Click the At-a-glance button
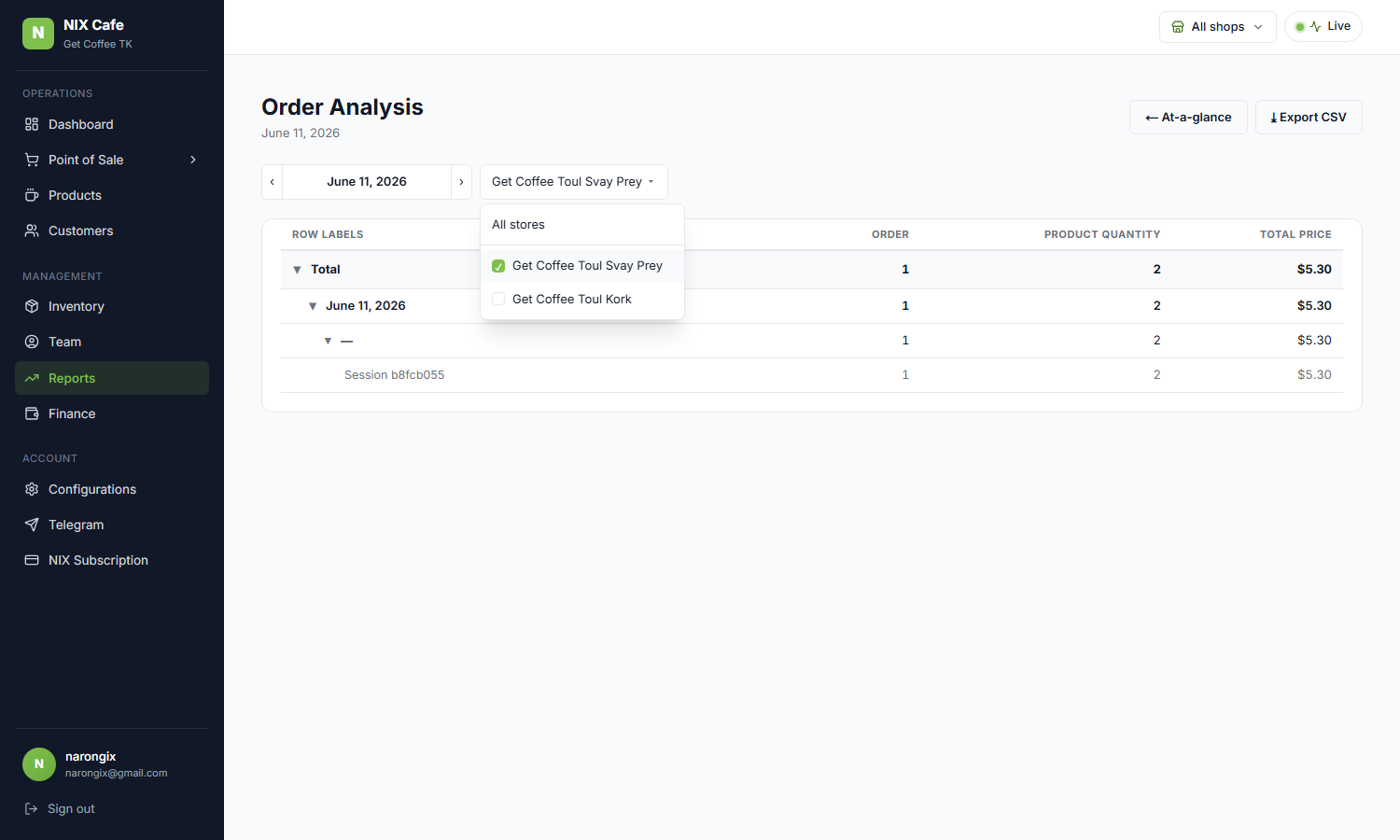This screenshot has width=1400, height=840. 1188,118
